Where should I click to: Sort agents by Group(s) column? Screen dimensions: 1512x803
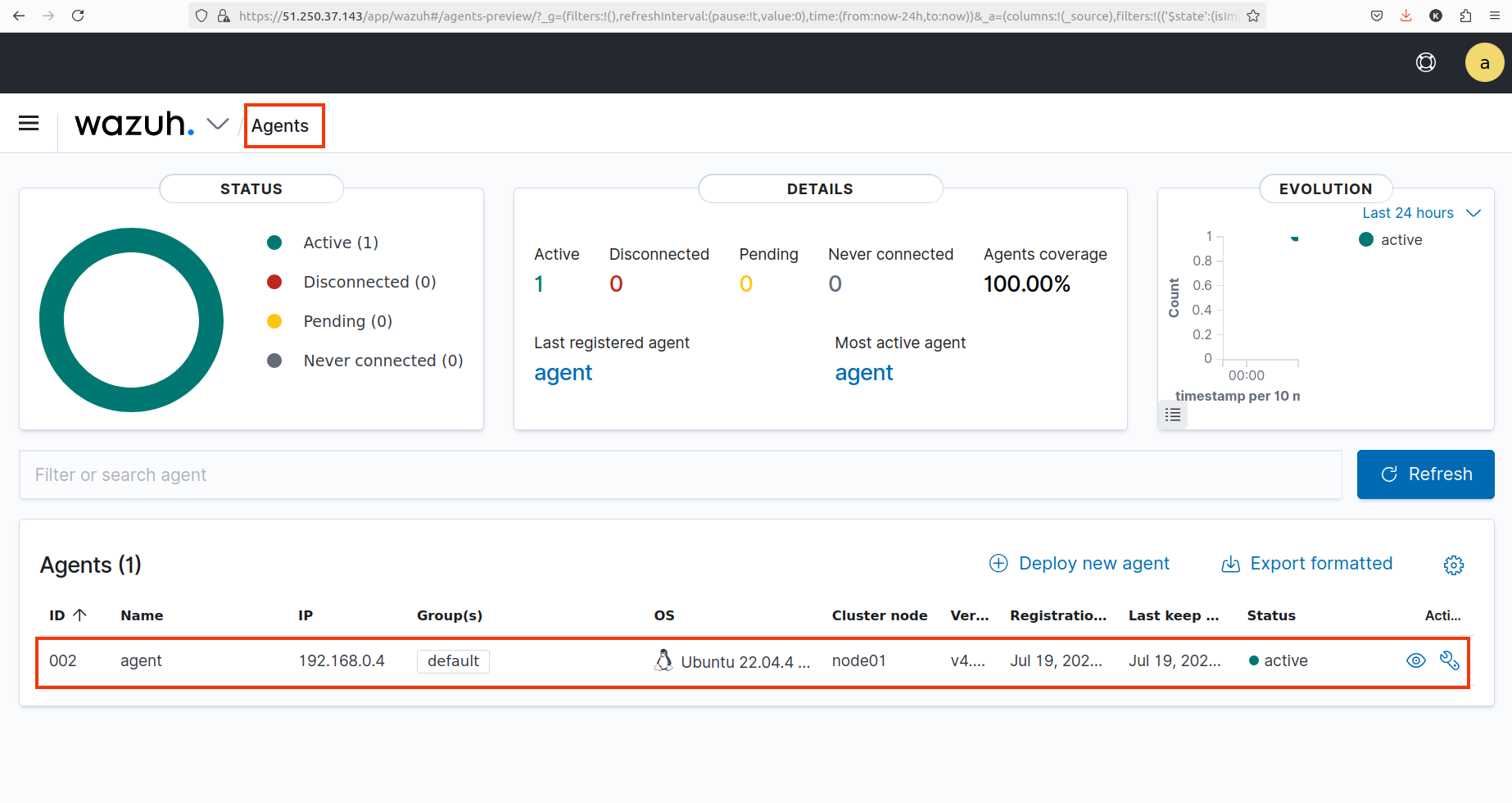click(x=450, y=615)
